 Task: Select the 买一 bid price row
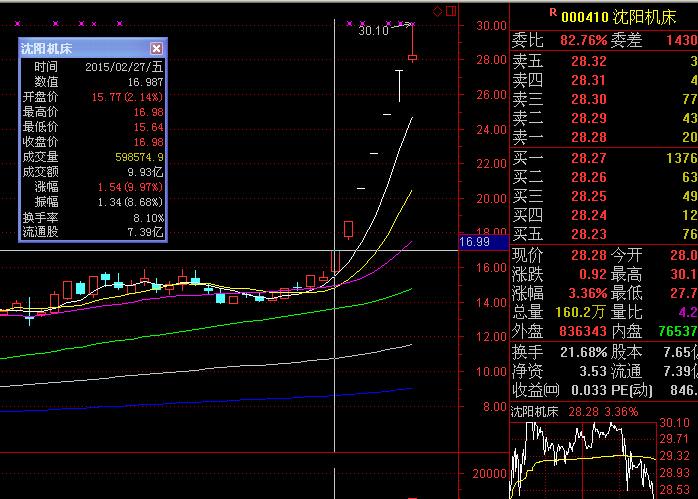600,158
